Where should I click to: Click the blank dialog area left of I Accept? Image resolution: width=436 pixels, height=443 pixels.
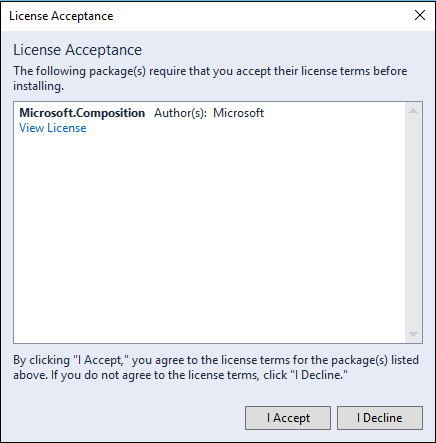pos(127,418)
